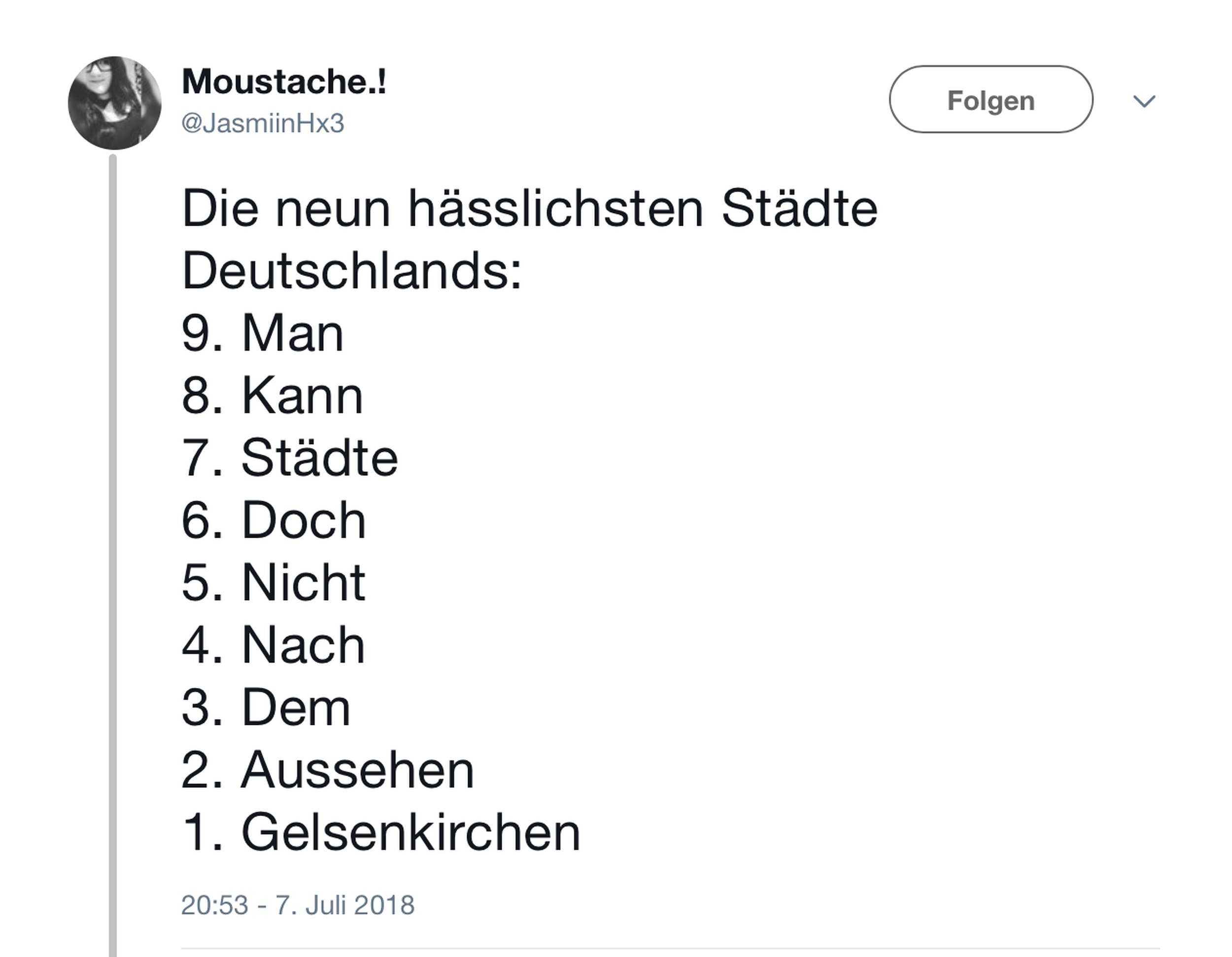
Task: Select list entry 5. Nicht
Action: (x=274, y=582)
